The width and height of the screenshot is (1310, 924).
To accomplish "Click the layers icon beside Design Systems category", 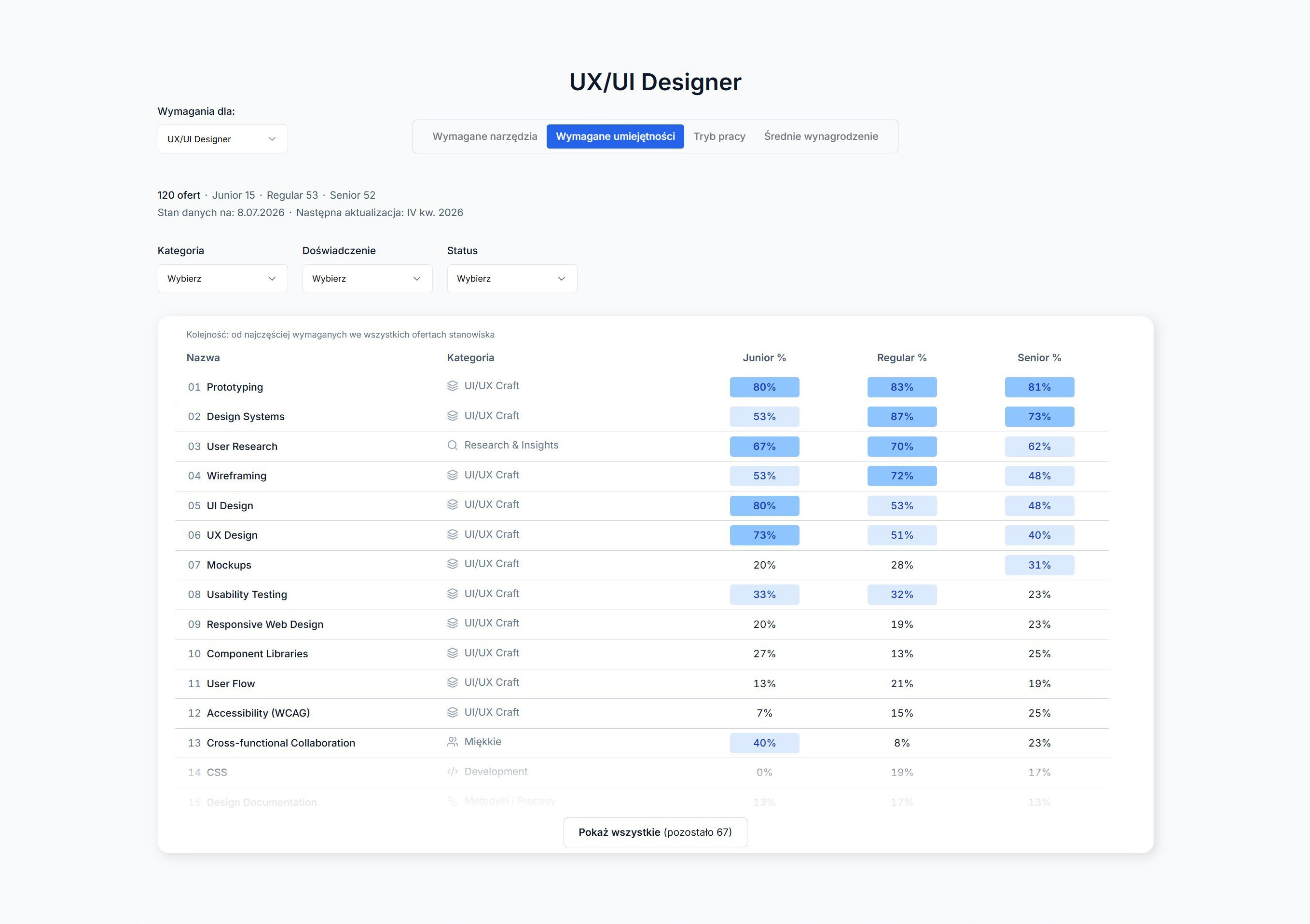I will 453,415.
